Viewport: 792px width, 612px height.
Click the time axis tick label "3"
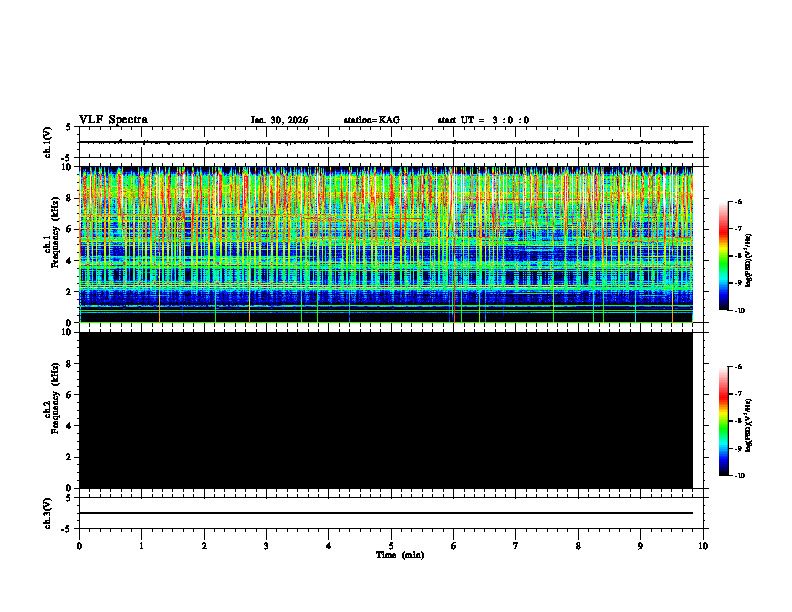tap(266, 545)
